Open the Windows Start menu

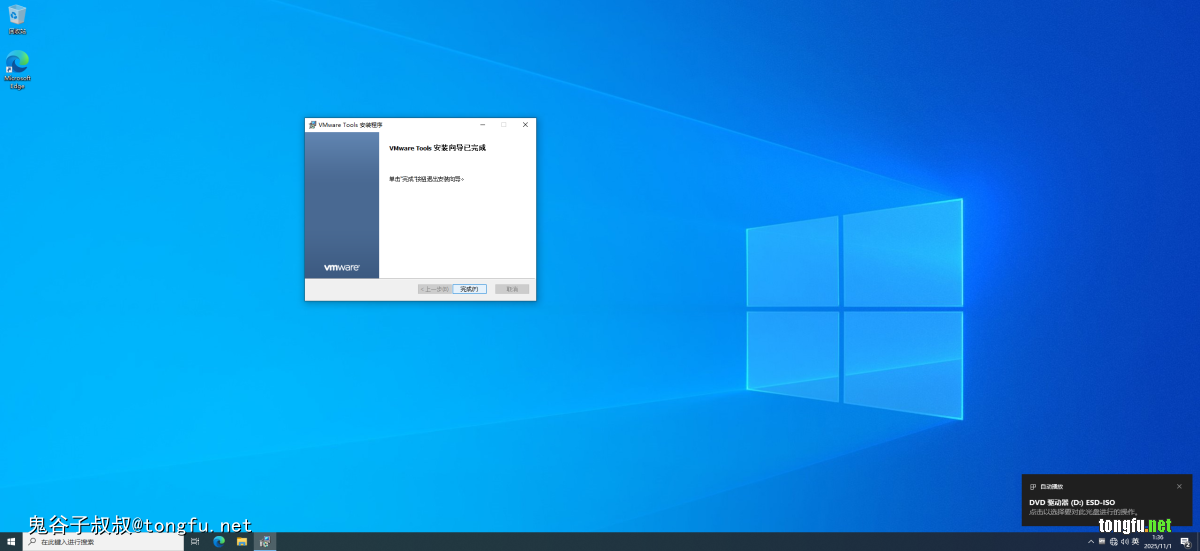(x=11, y=541)
